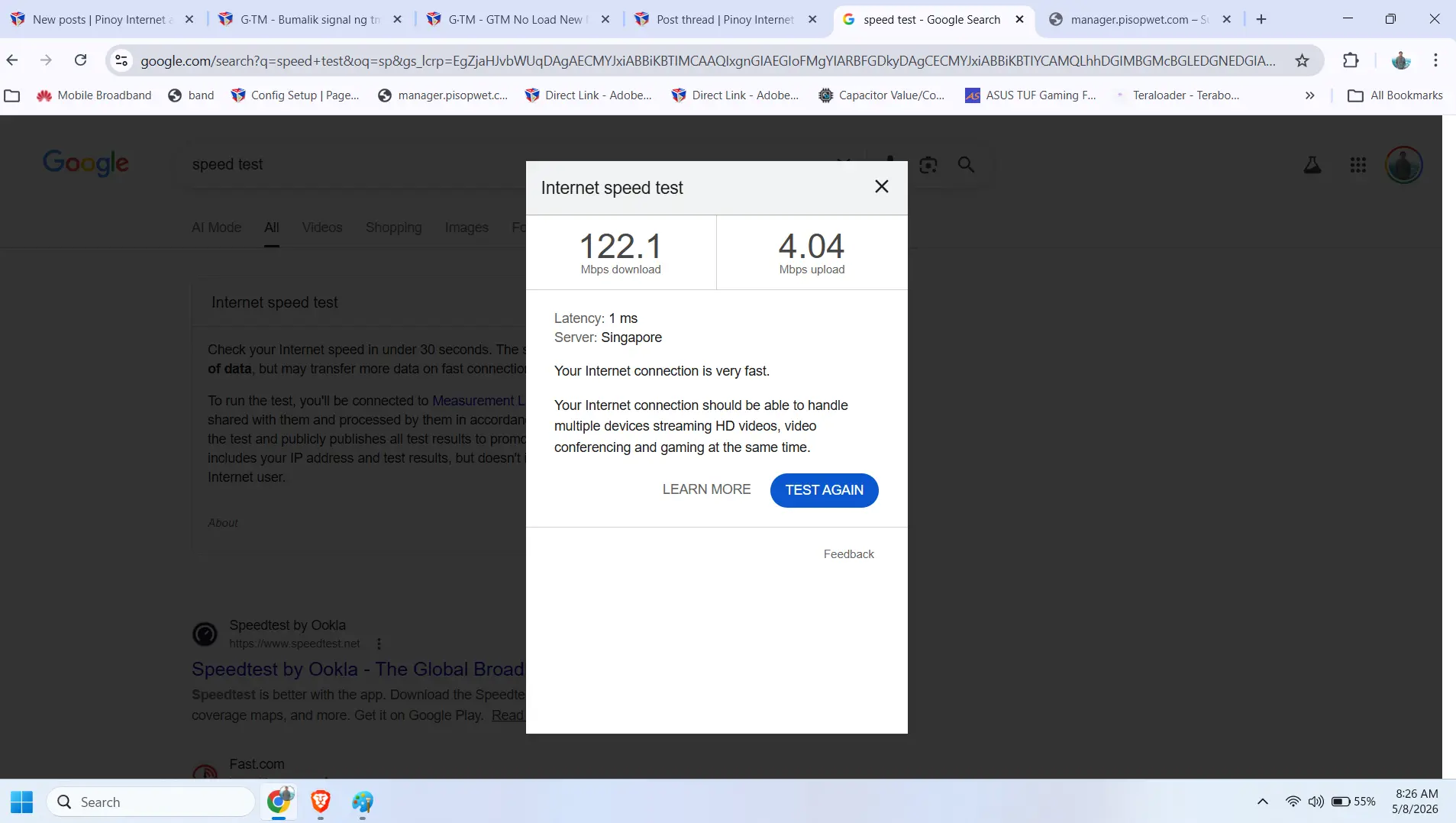1456x823 pixels.
Task: Click the browser forward arrow
Action: [x=46, y=60]
